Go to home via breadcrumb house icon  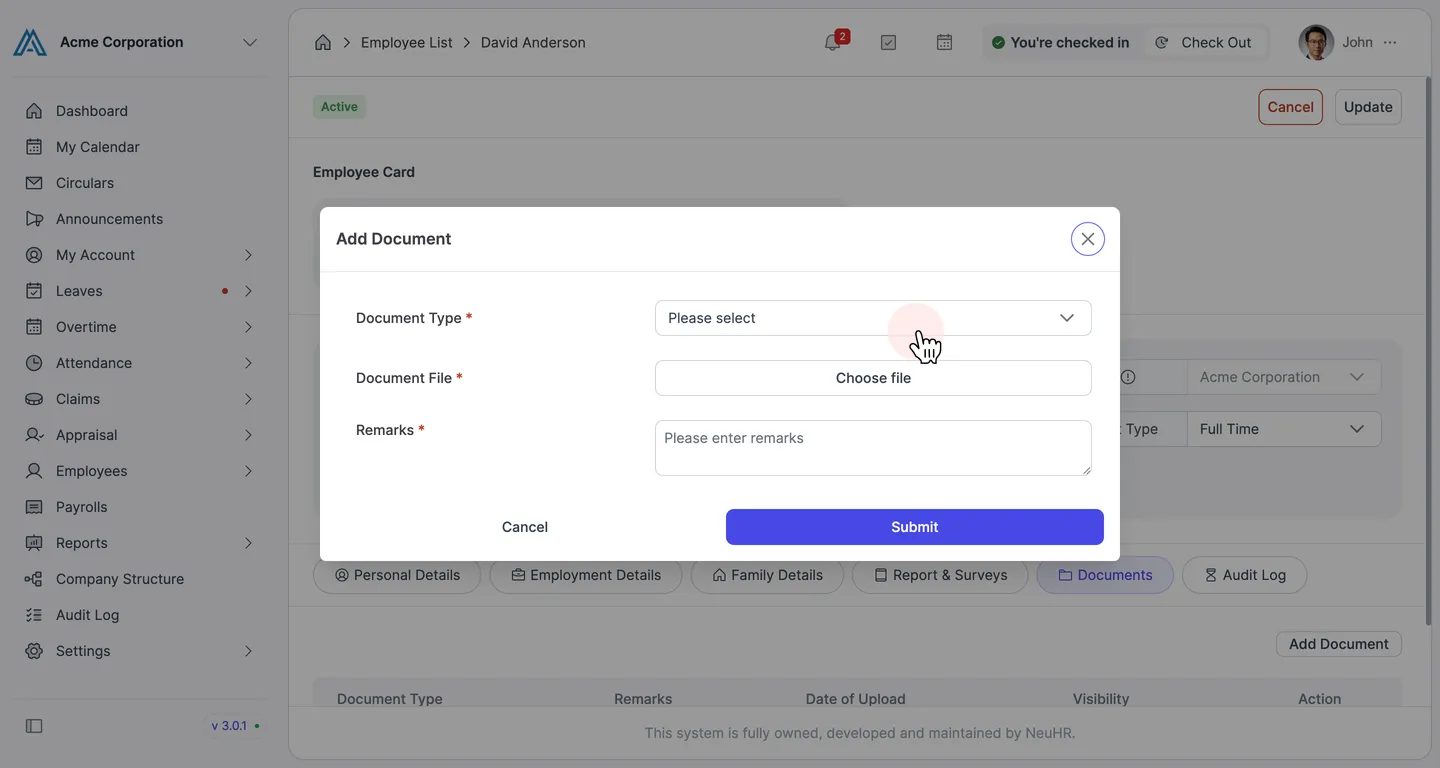323,42
